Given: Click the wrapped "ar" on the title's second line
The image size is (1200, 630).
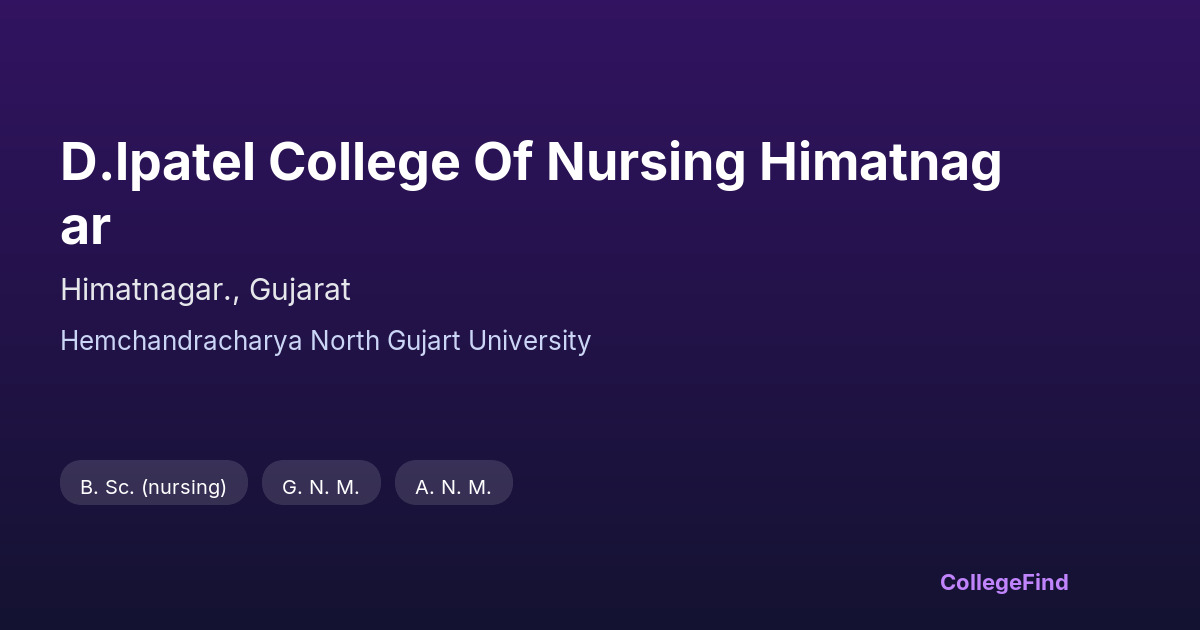Looking at the screenshot, I should [x=85, y=228].
